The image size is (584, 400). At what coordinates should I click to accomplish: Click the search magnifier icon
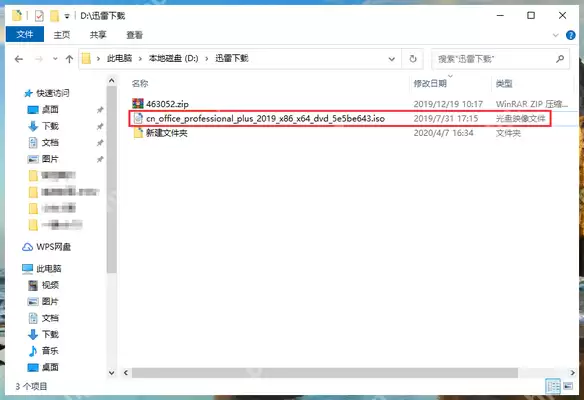(560, 59)
